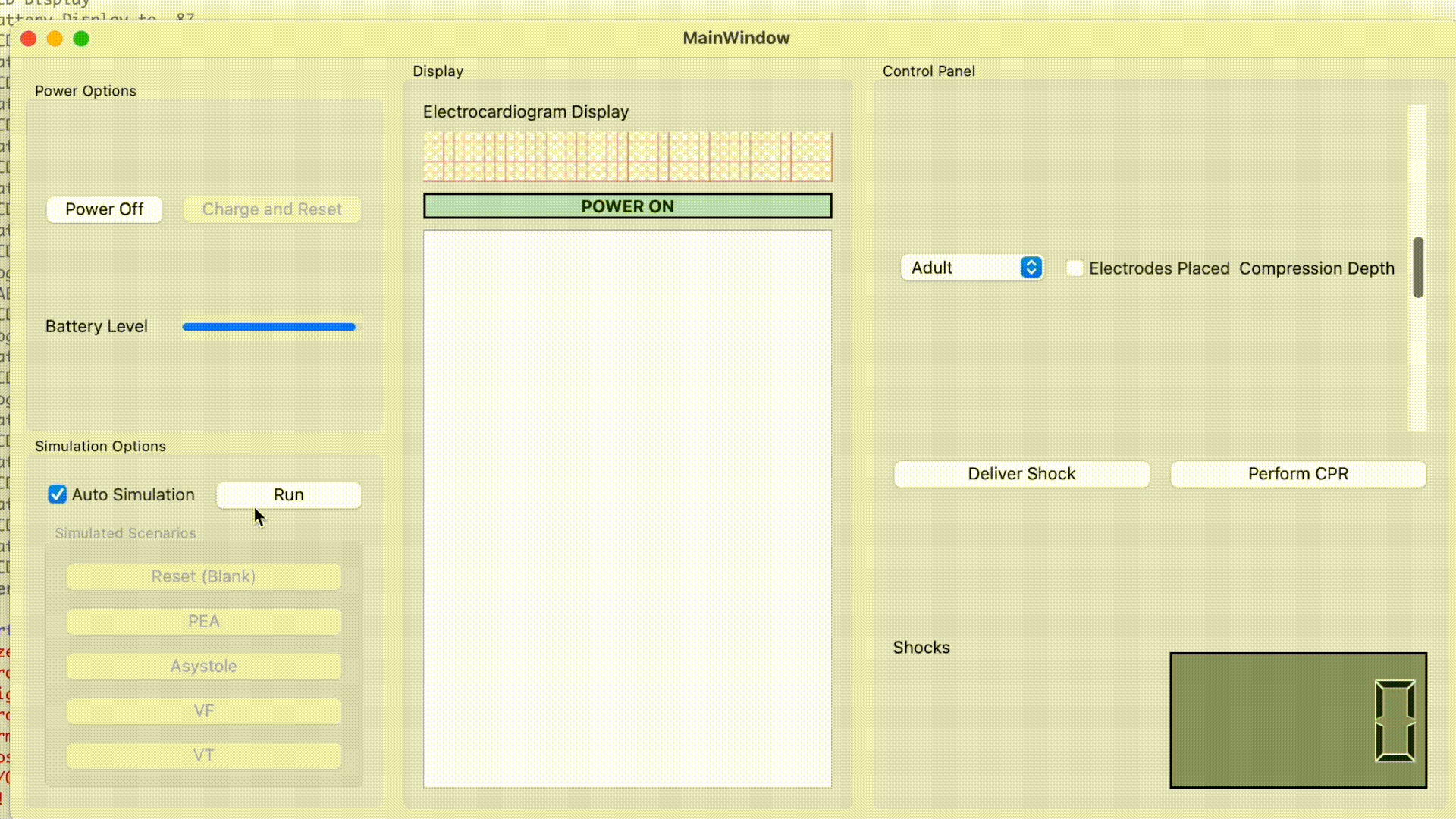
Task: Choose the PEA simulated scenario
Action: (203, 621)
